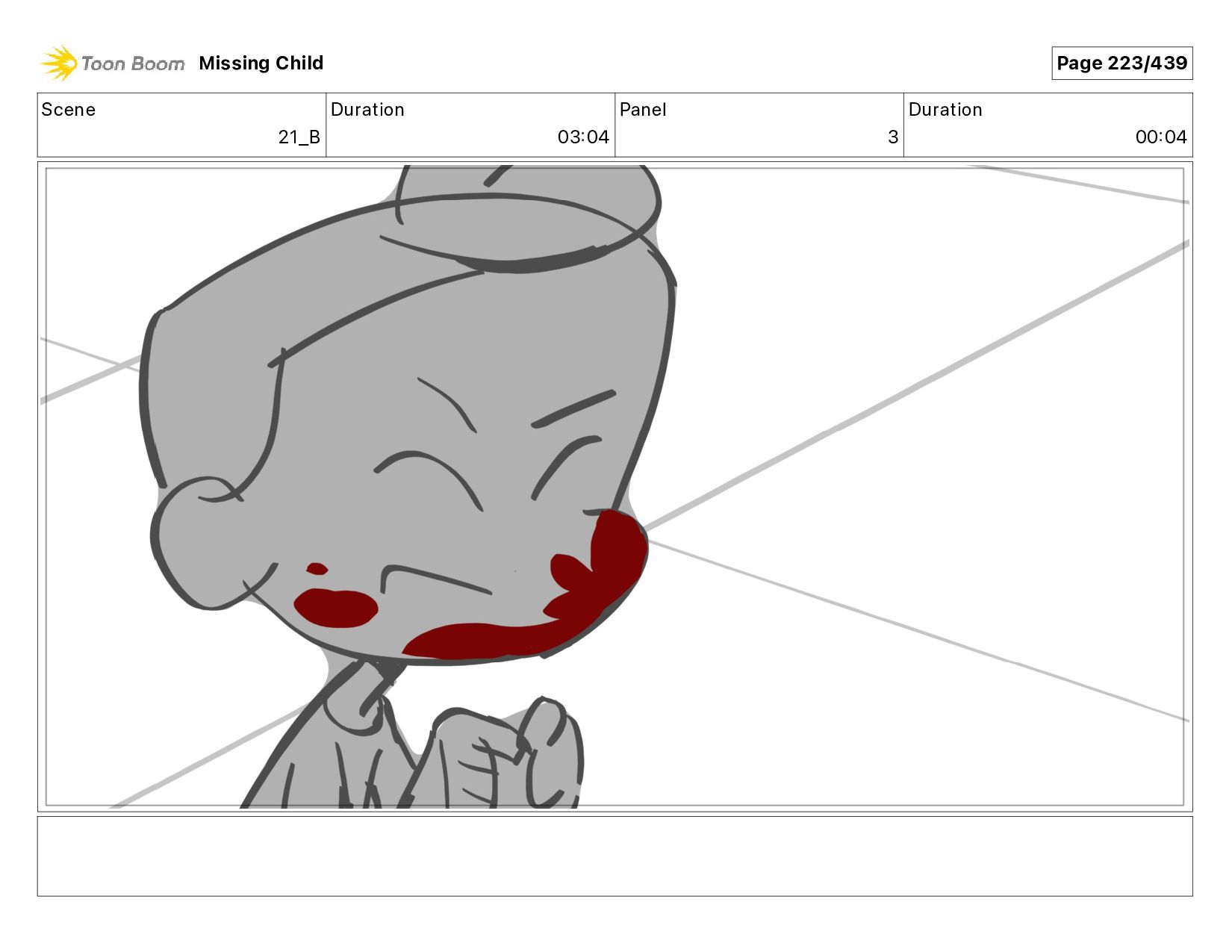Click the Toon Boom logo
This screenshot has width=1232, height=952.
click(x=112, y=63)
